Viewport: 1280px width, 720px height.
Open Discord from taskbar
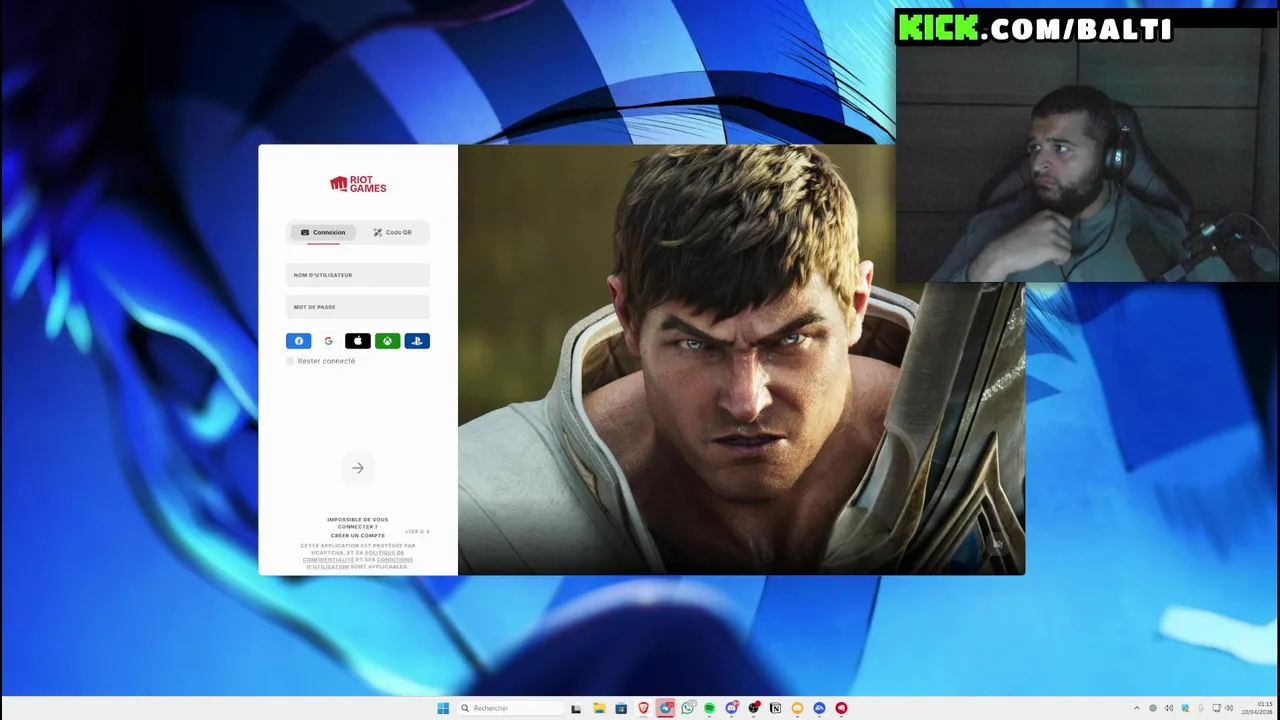[x=731, y=708]
